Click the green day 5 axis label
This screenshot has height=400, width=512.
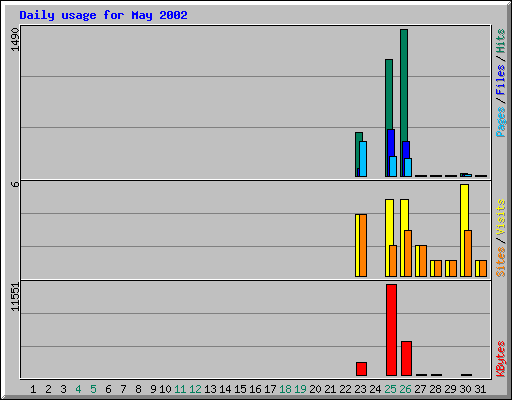[x=93, y=389]
